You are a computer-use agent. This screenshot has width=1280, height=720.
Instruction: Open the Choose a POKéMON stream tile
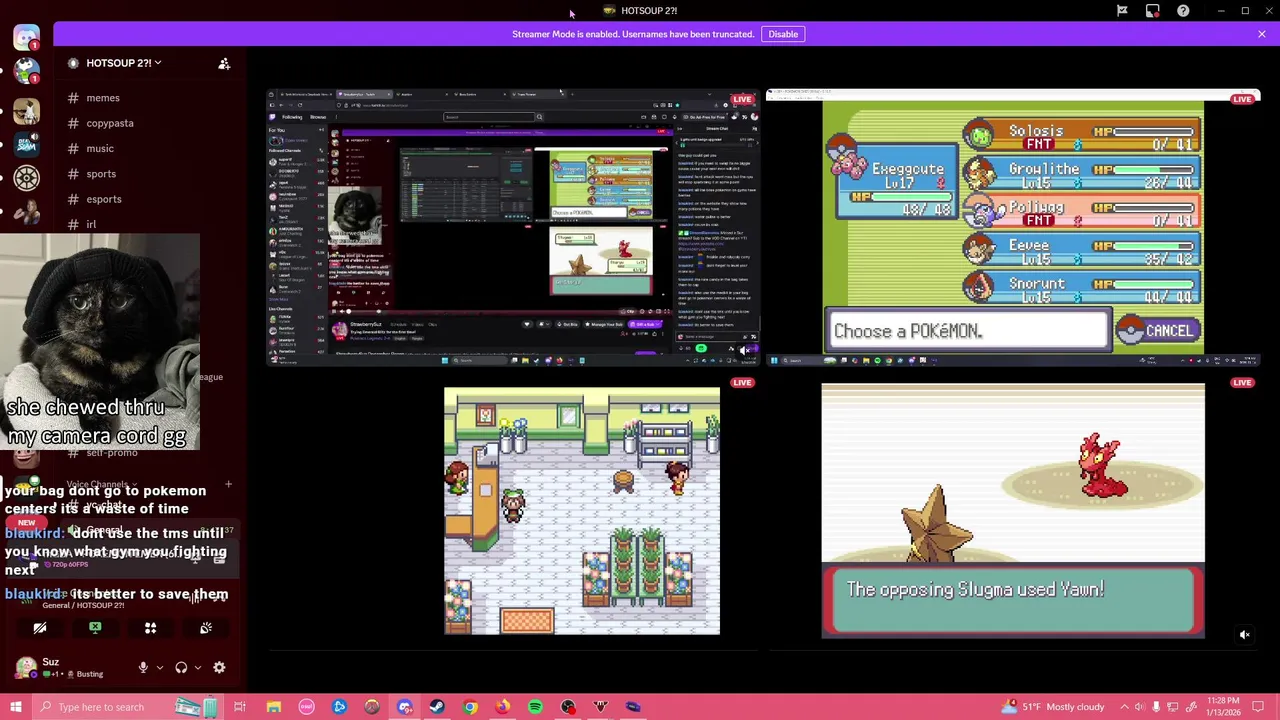tap(1013, 227)
